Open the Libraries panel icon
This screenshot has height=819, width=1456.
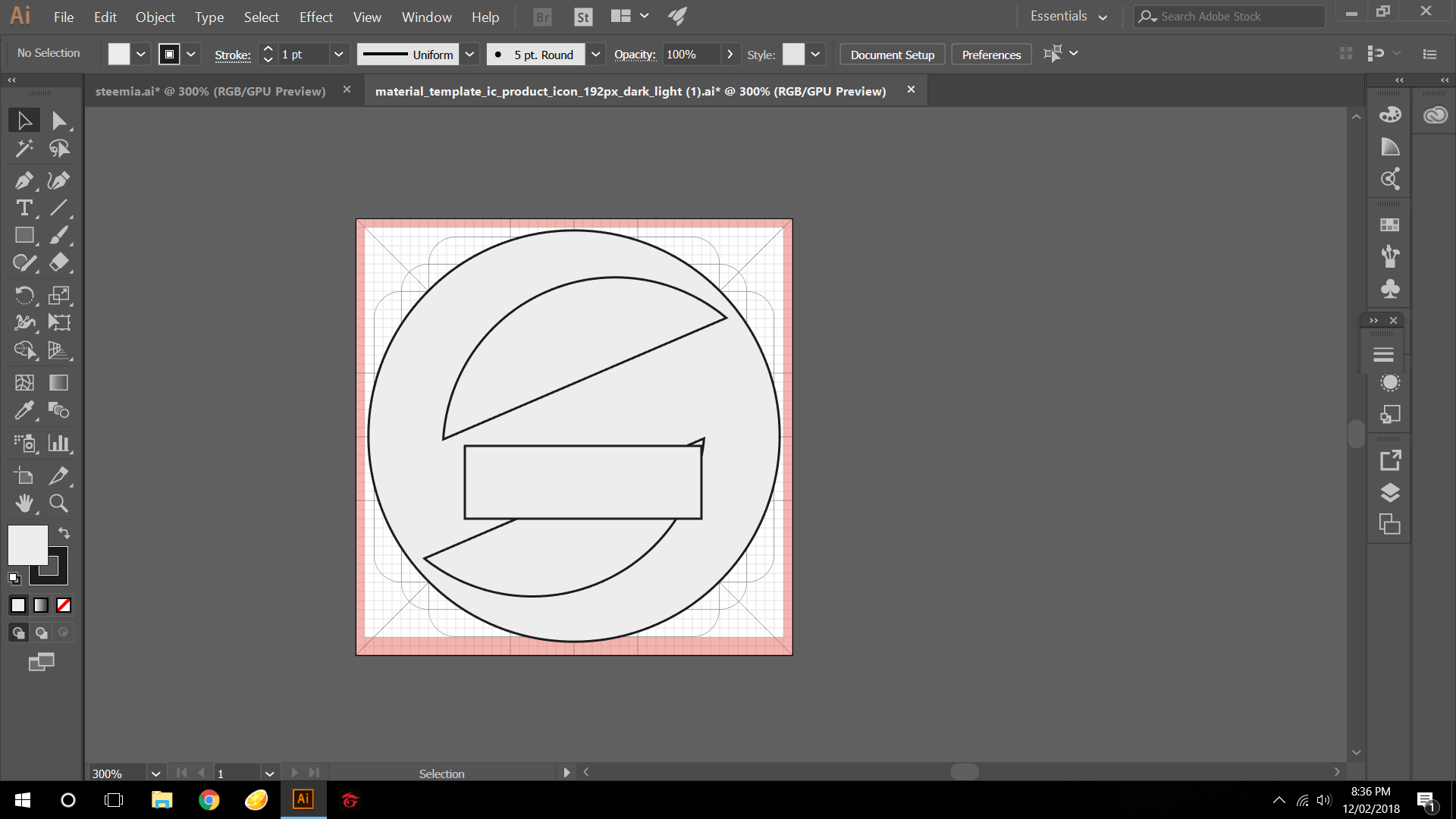pos(1436,115)
